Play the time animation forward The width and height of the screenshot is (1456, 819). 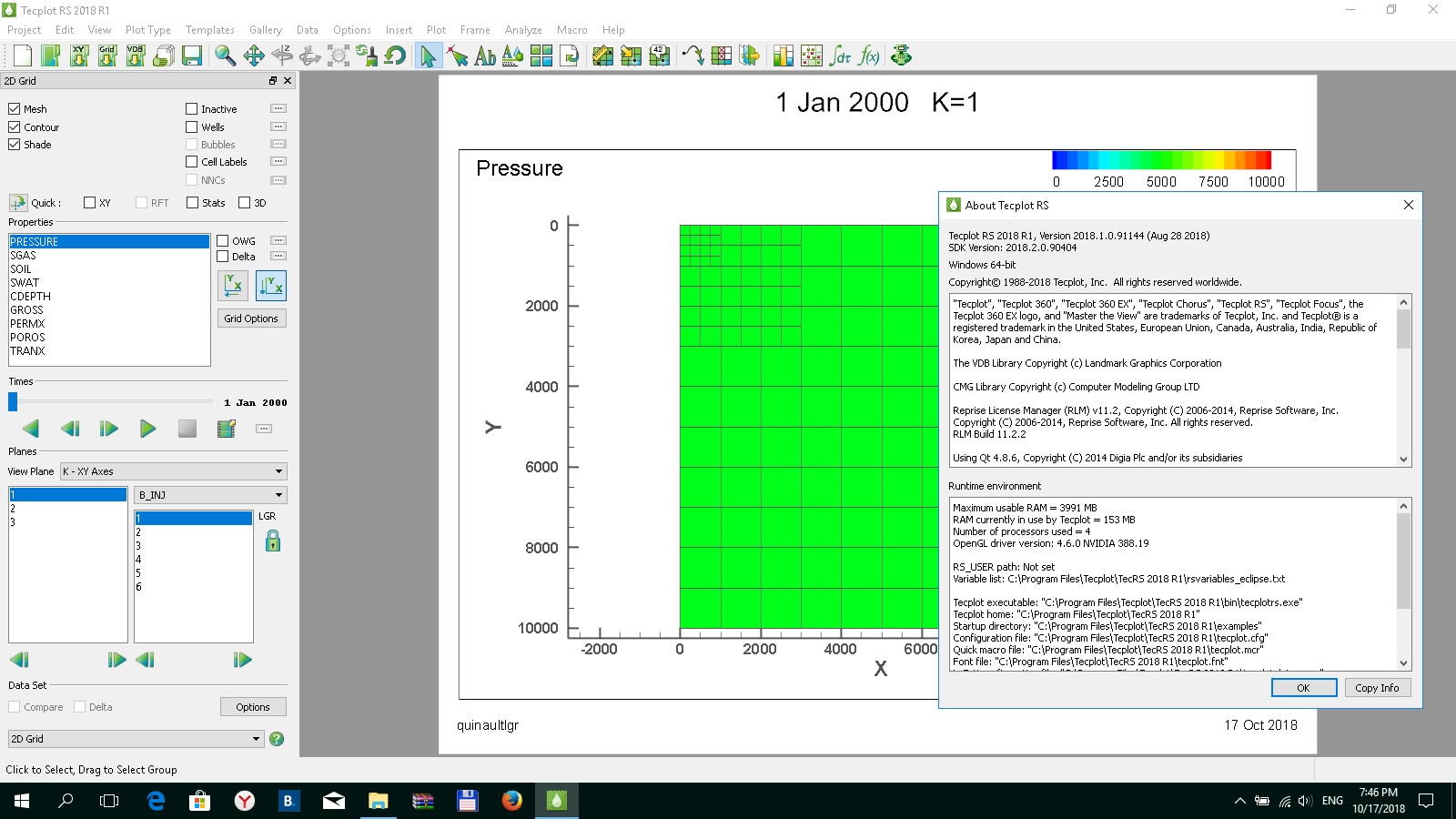pos(147,429)
